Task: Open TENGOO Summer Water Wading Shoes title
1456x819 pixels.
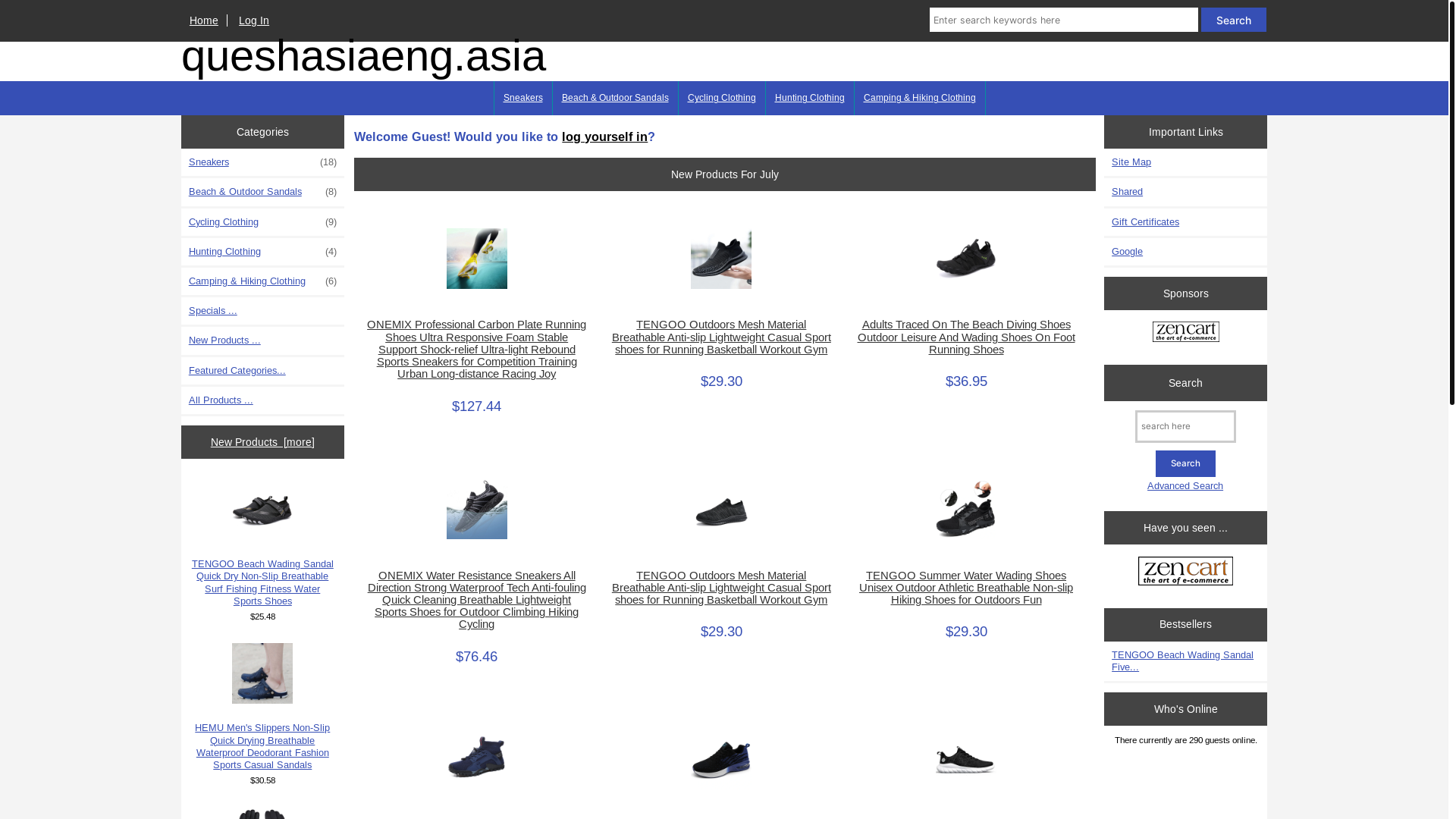Action: pos(966,587)
